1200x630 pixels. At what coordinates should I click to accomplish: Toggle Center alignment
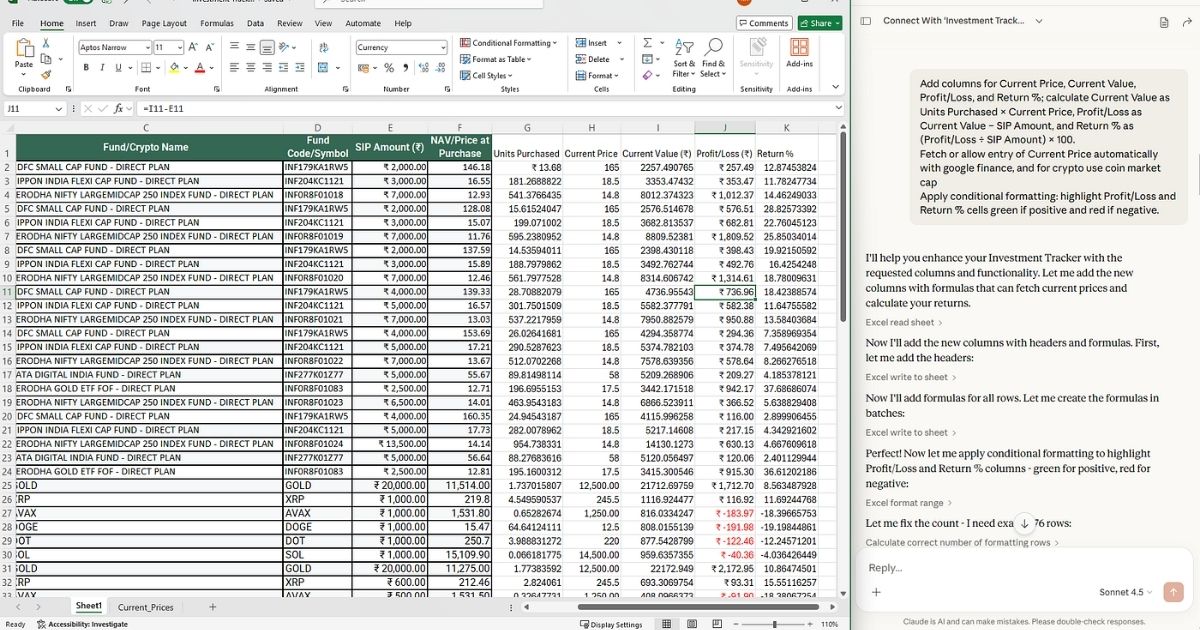click(x=249, y=68)
